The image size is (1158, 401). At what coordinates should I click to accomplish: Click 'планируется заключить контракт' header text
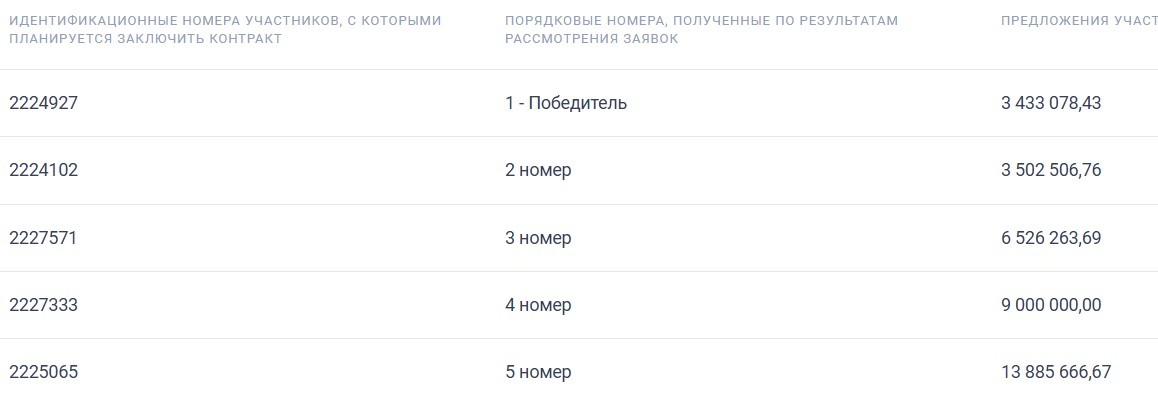pos(145,38)
